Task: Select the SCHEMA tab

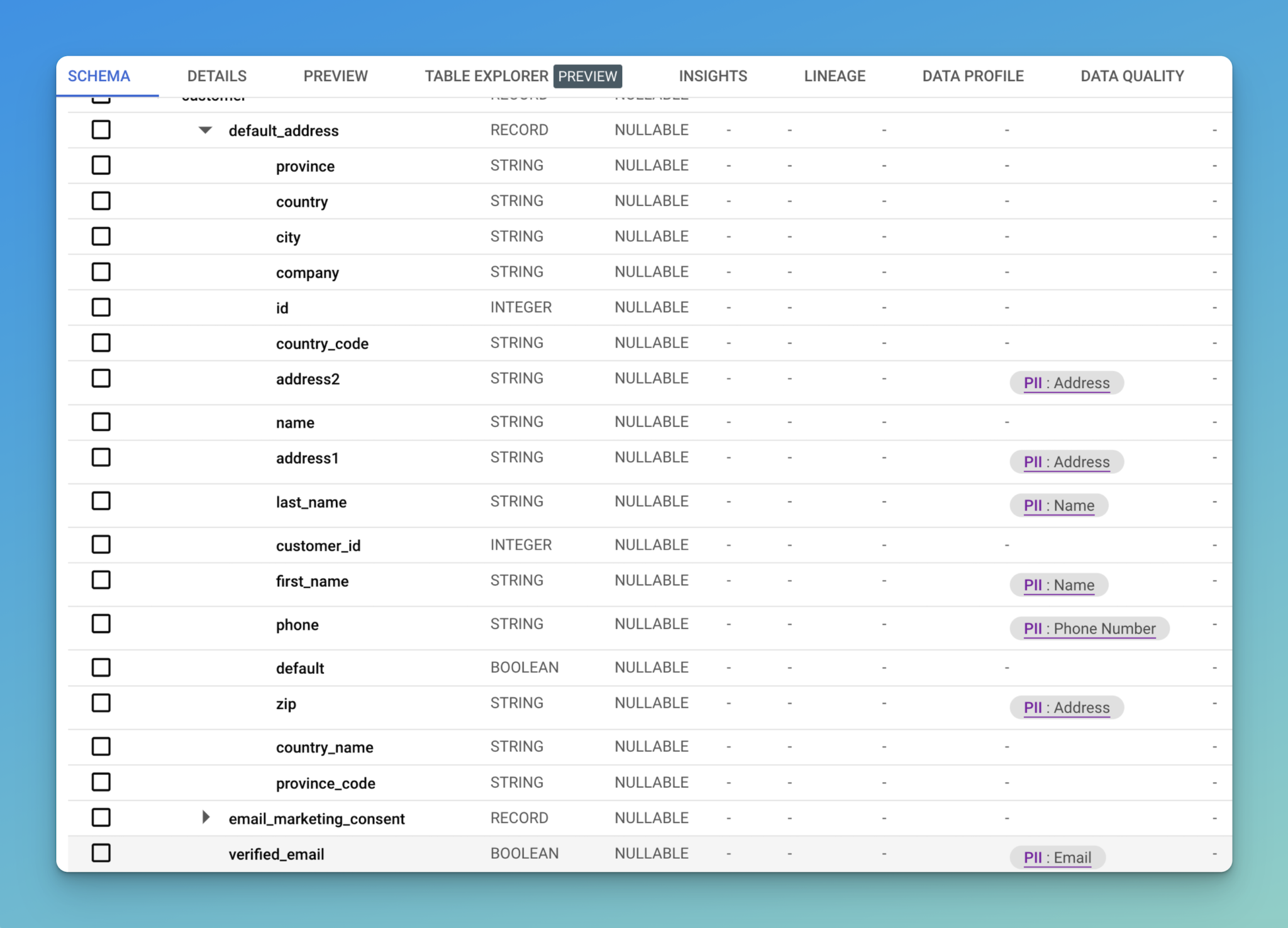Action: click(99, 75)
